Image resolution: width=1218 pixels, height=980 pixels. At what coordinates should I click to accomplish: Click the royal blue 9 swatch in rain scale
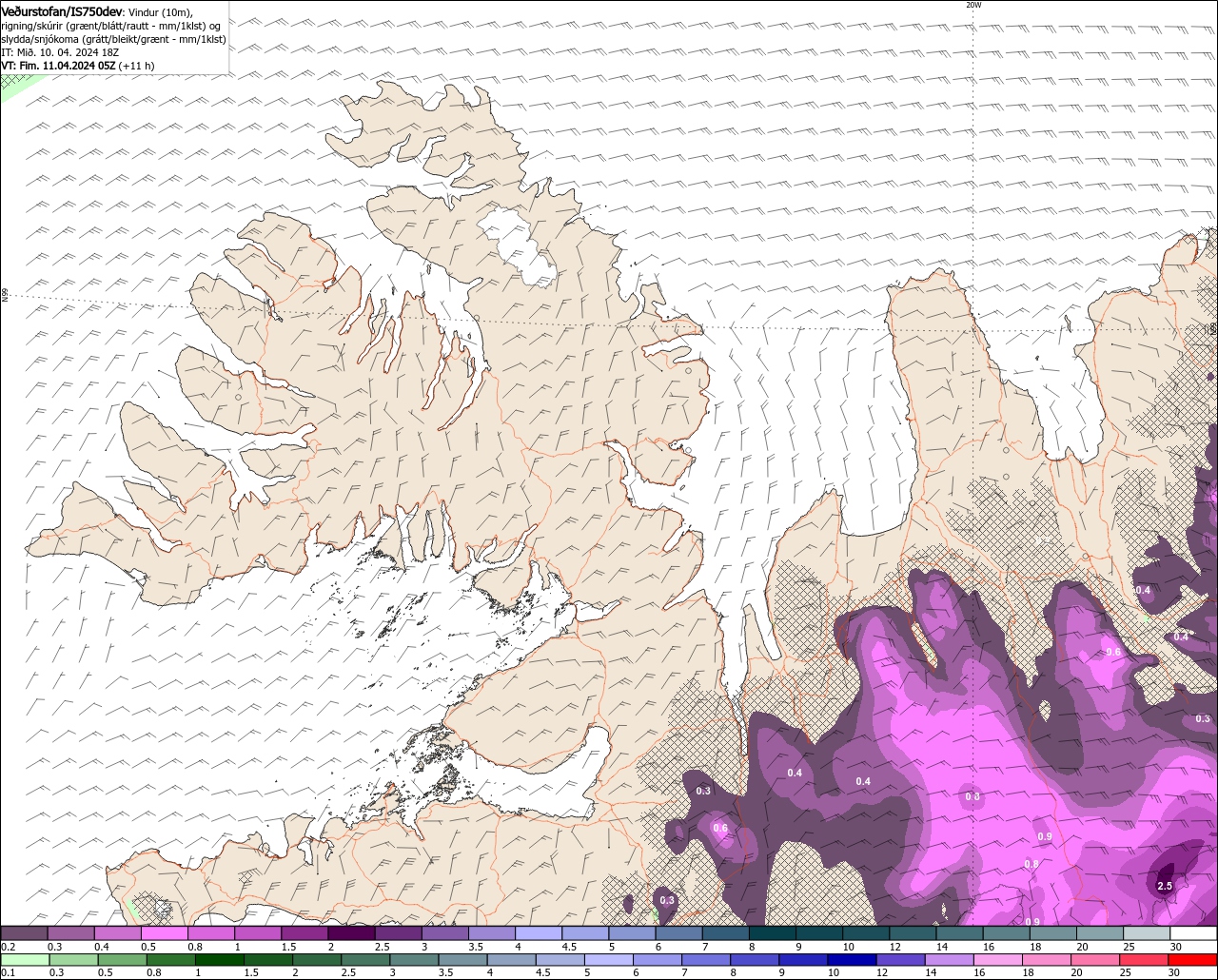coord(804,960)
